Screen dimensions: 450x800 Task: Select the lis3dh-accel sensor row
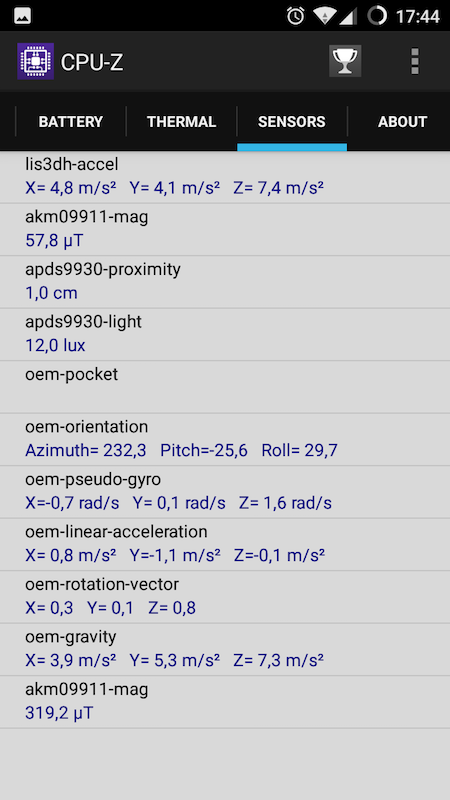pos(225,177)
